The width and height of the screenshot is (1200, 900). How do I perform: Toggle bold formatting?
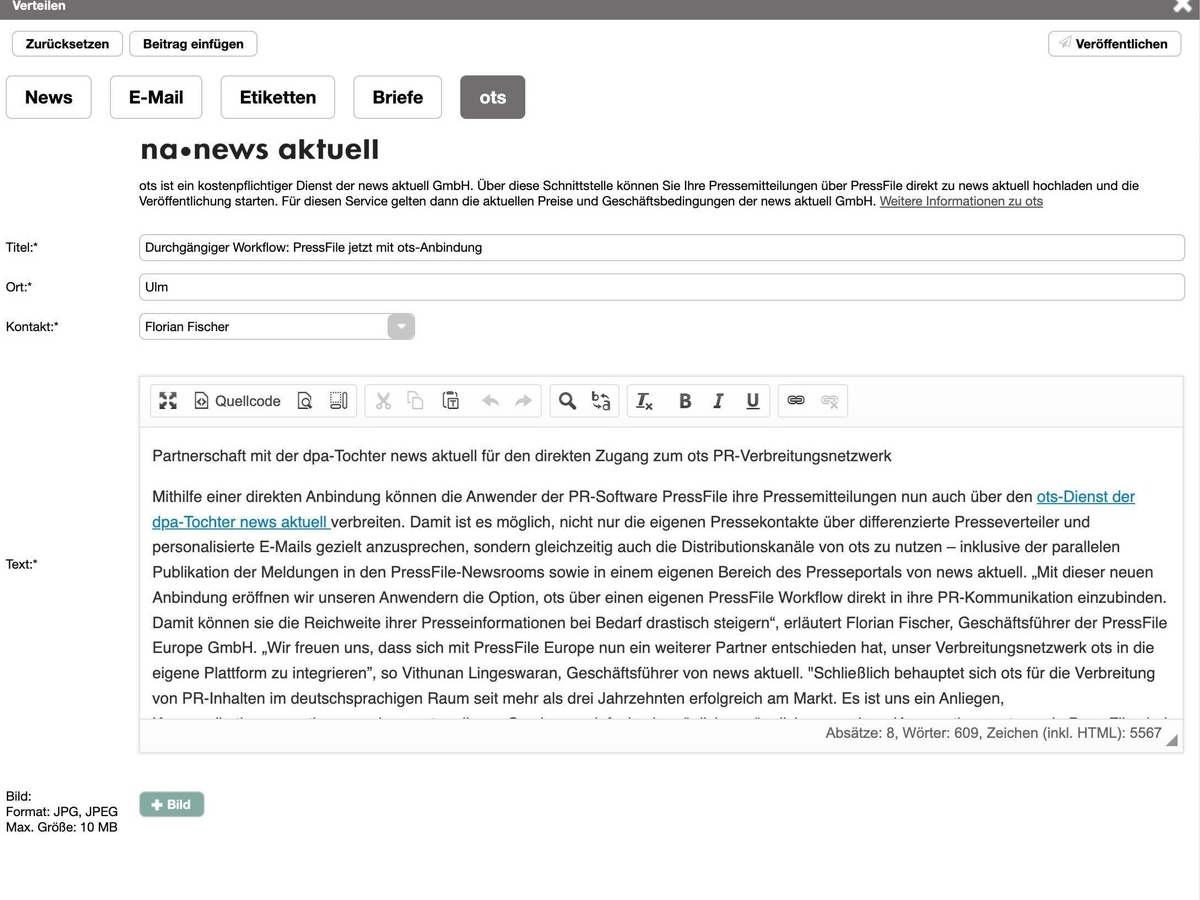point(685,401)
